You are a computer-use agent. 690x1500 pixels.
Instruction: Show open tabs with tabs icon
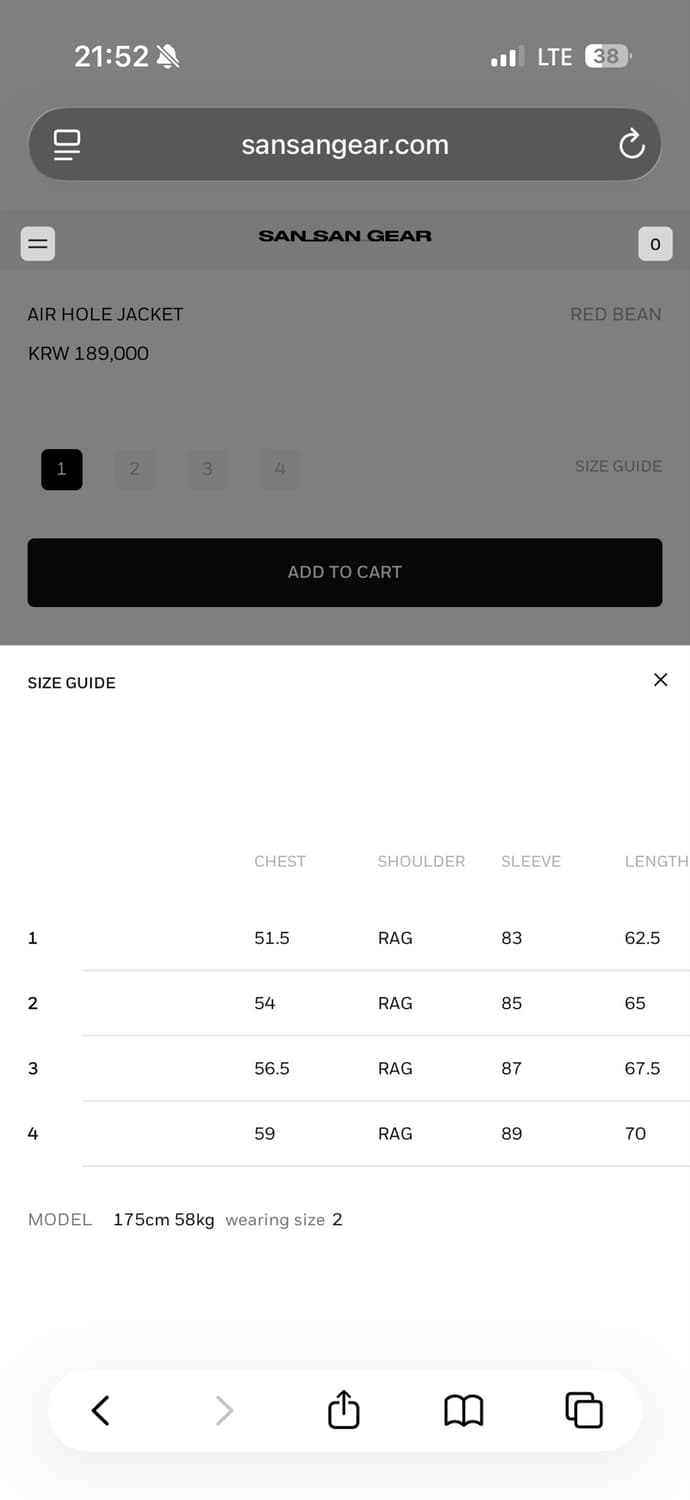(x=584, y=1410)
